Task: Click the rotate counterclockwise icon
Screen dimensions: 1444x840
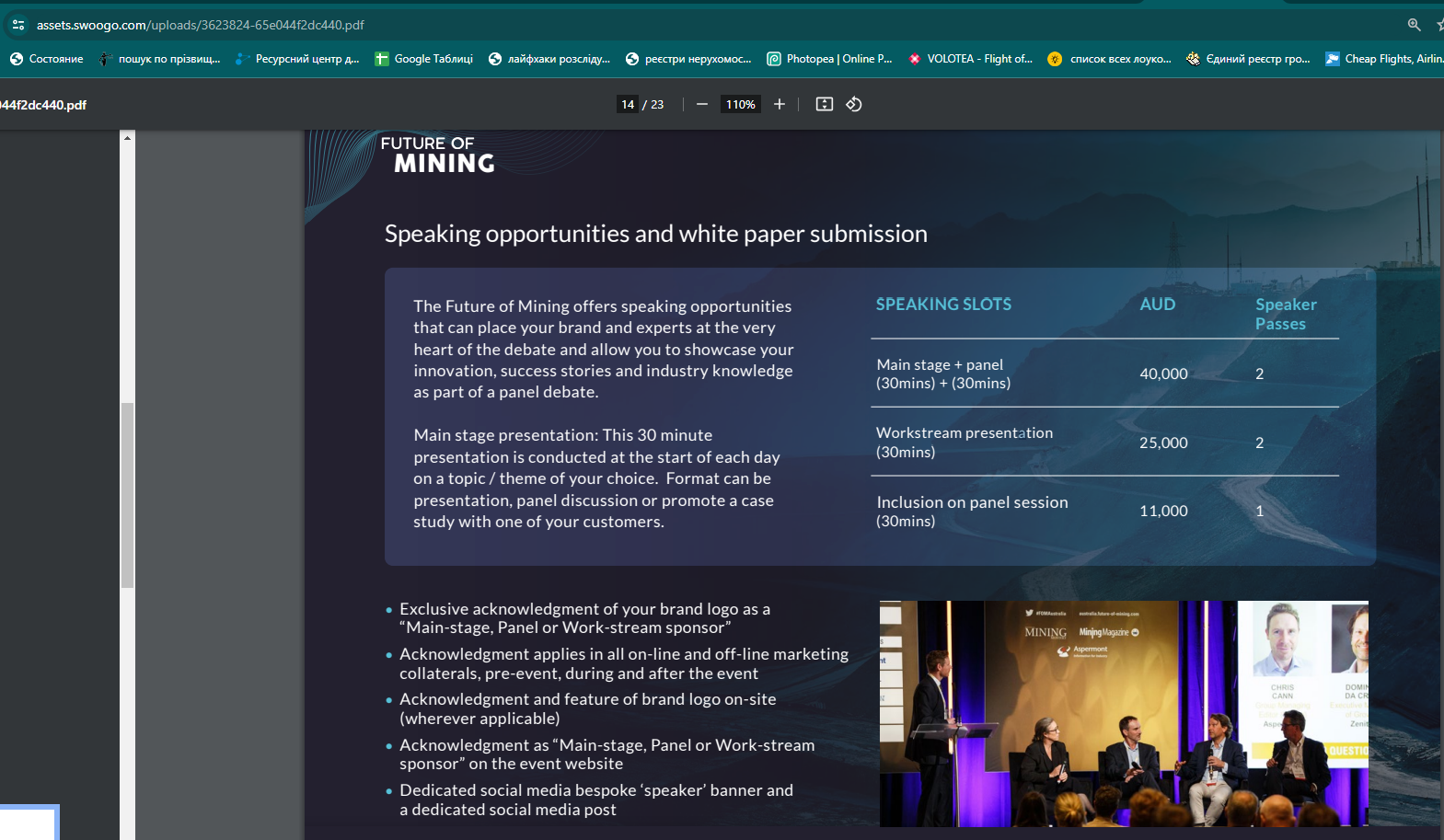Action: pyautogui.click(x=854, y=104)
